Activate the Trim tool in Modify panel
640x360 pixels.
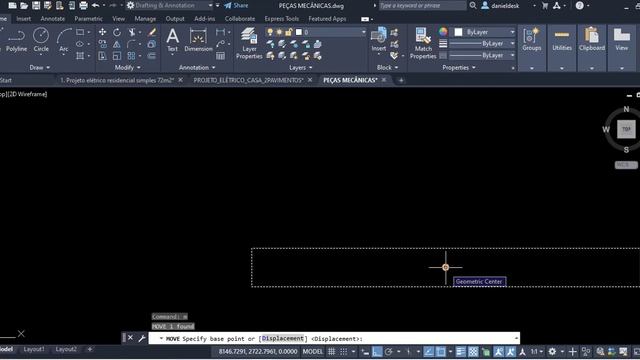[132, 32]
